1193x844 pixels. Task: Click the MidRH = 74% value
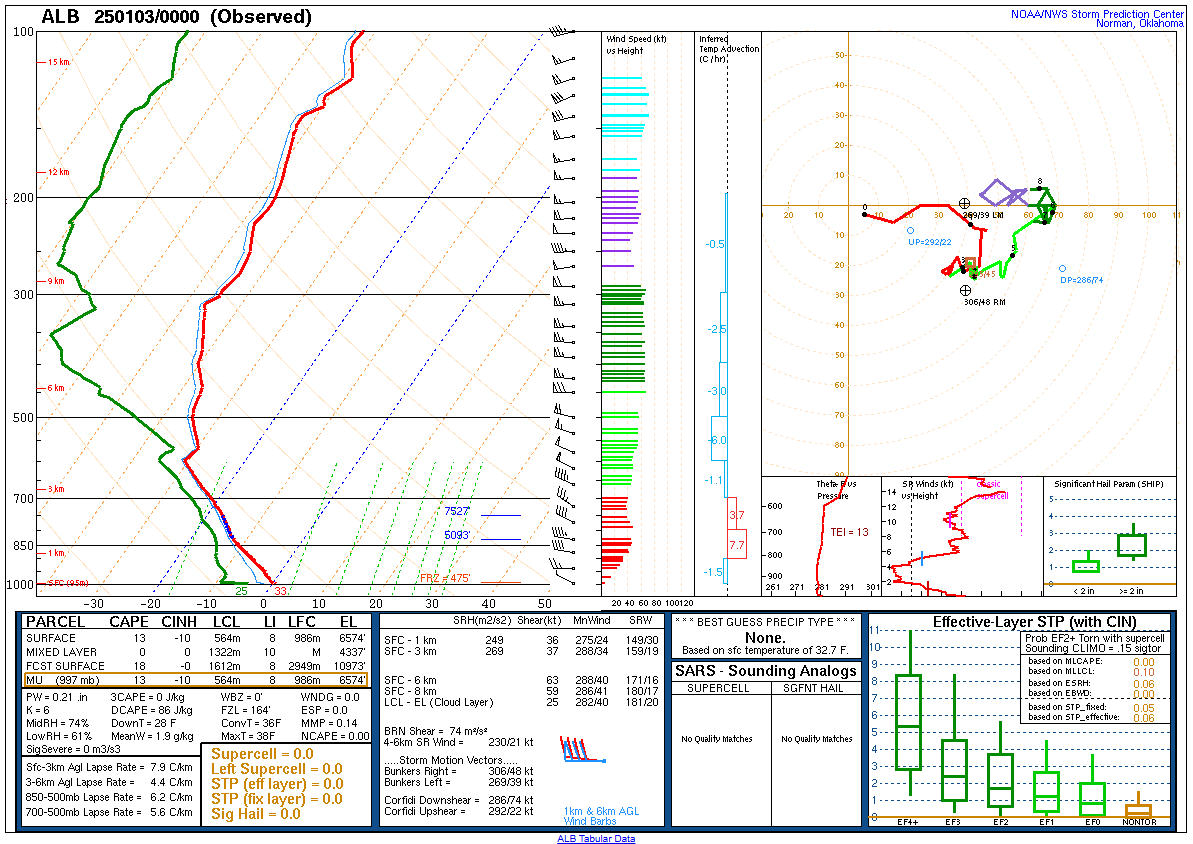click(57, 723)
